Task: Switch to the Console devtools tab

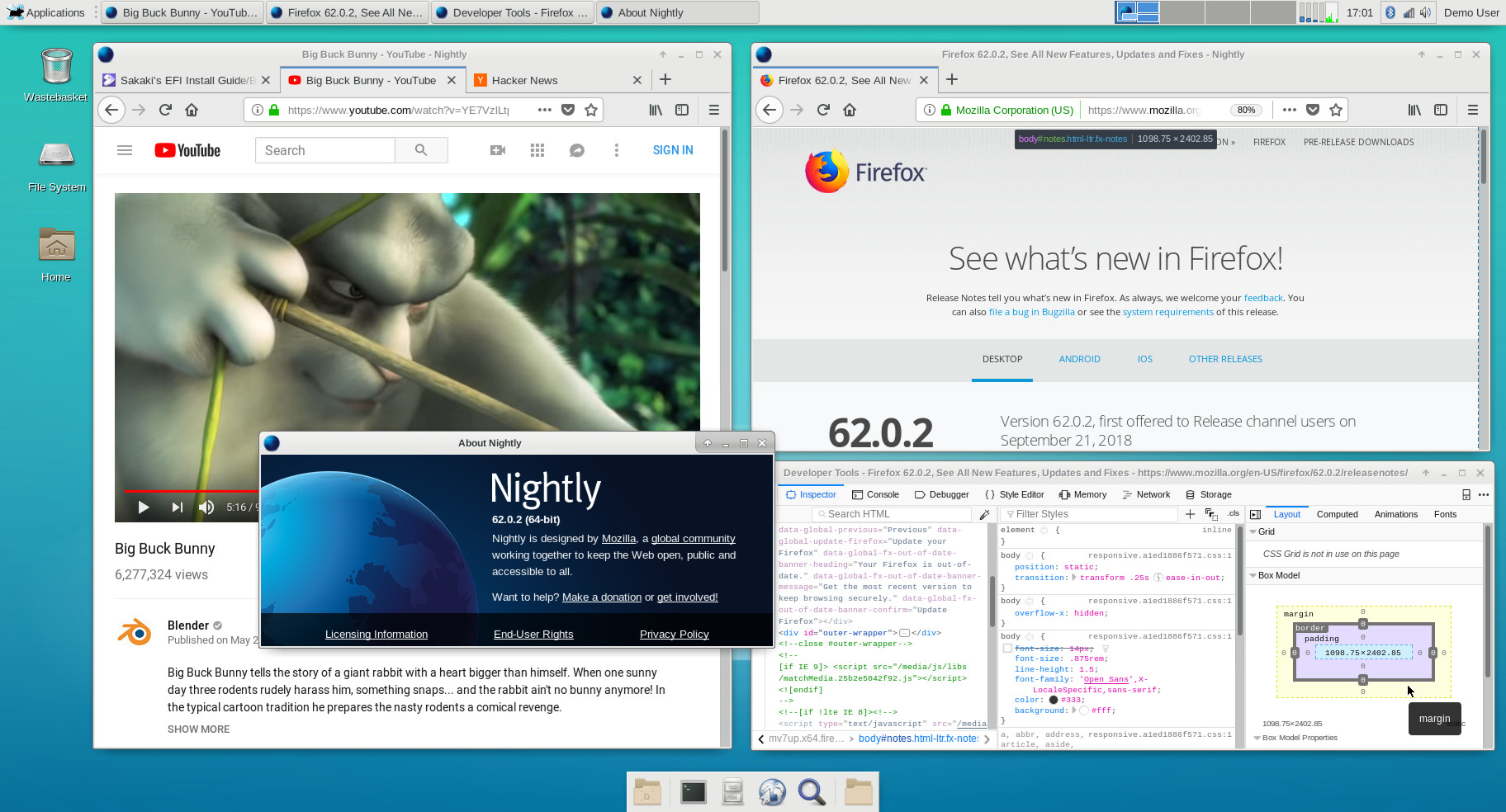Action: point(875,494)
